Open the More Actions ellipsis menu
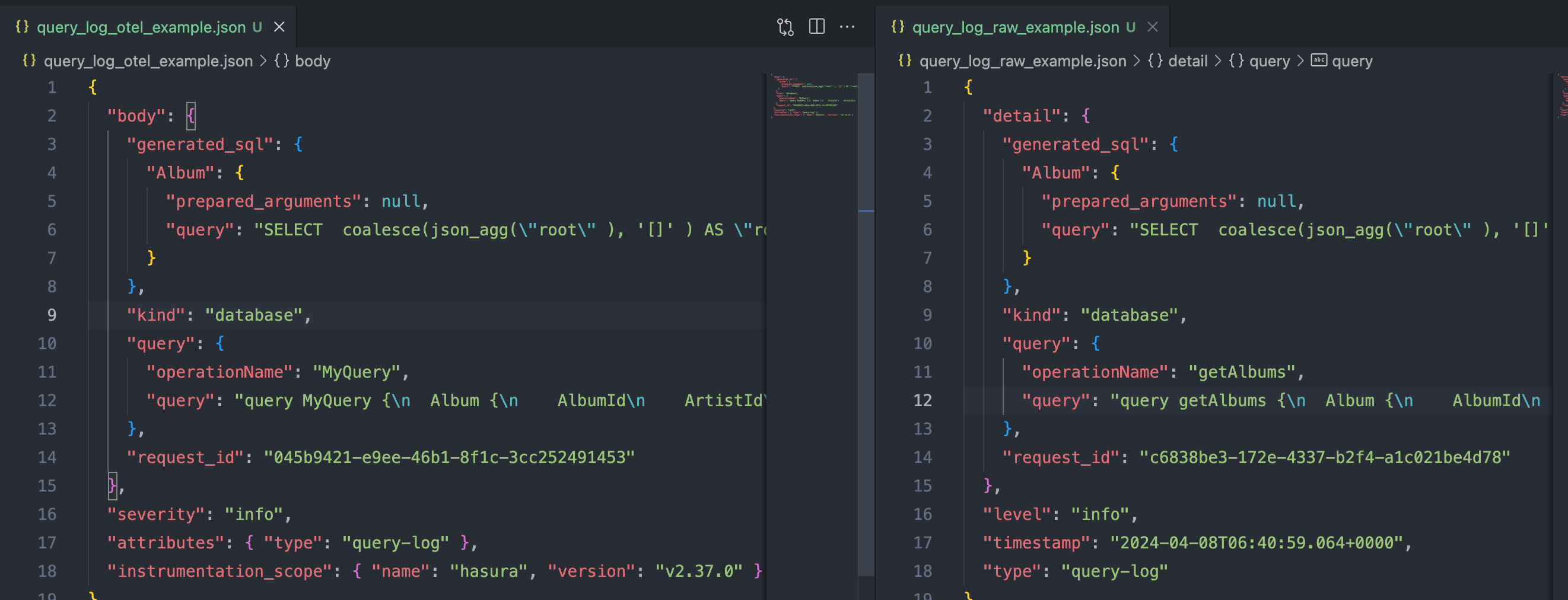Image resolution: width=1568 pixels, height=600 pixels. 847,27
